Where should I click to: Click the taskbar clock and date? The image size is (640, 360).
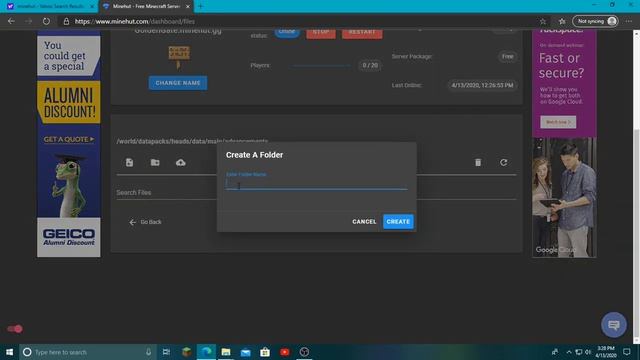606,352
